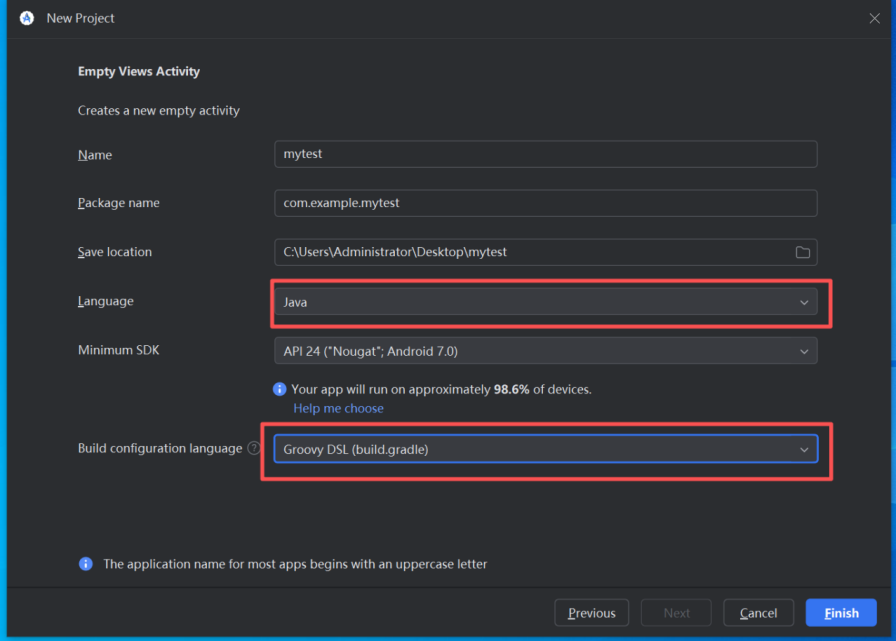Image resolution: width=896 pixels, height=641 pixels.
Task: Click the Package name field
Action: coord(546,203)
